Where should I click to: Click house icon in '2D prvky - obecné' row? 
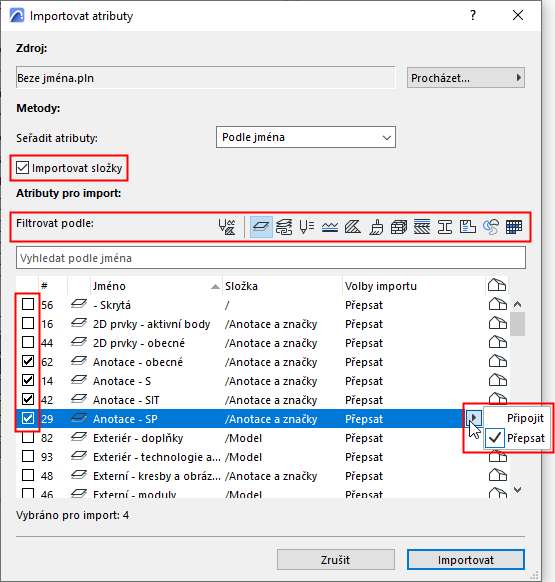(x=497, y=342)
